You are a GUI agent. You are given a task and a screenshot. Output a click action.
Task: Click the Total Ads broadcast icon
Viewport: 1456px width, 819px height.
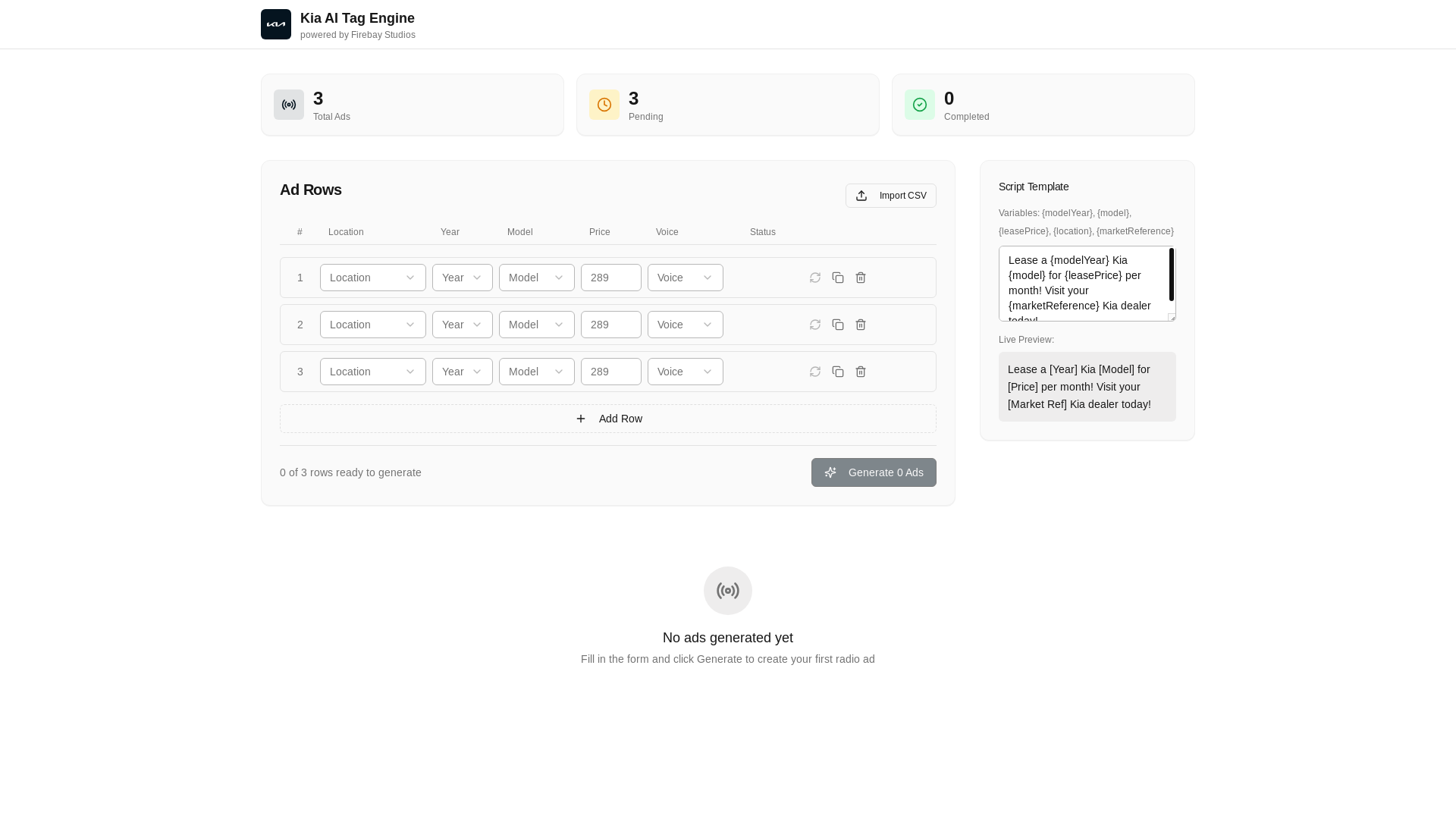pyautogui.click(x=289, y=105)
